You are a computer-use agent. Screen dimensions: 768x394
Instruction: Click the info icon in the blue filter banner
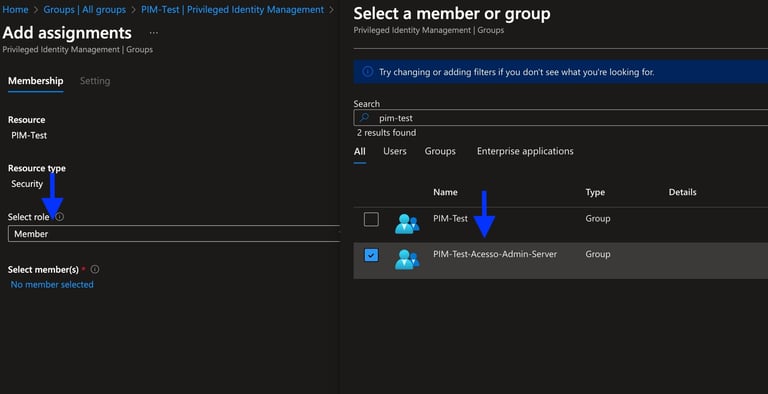pyautogui.click(x=367, y=72)
